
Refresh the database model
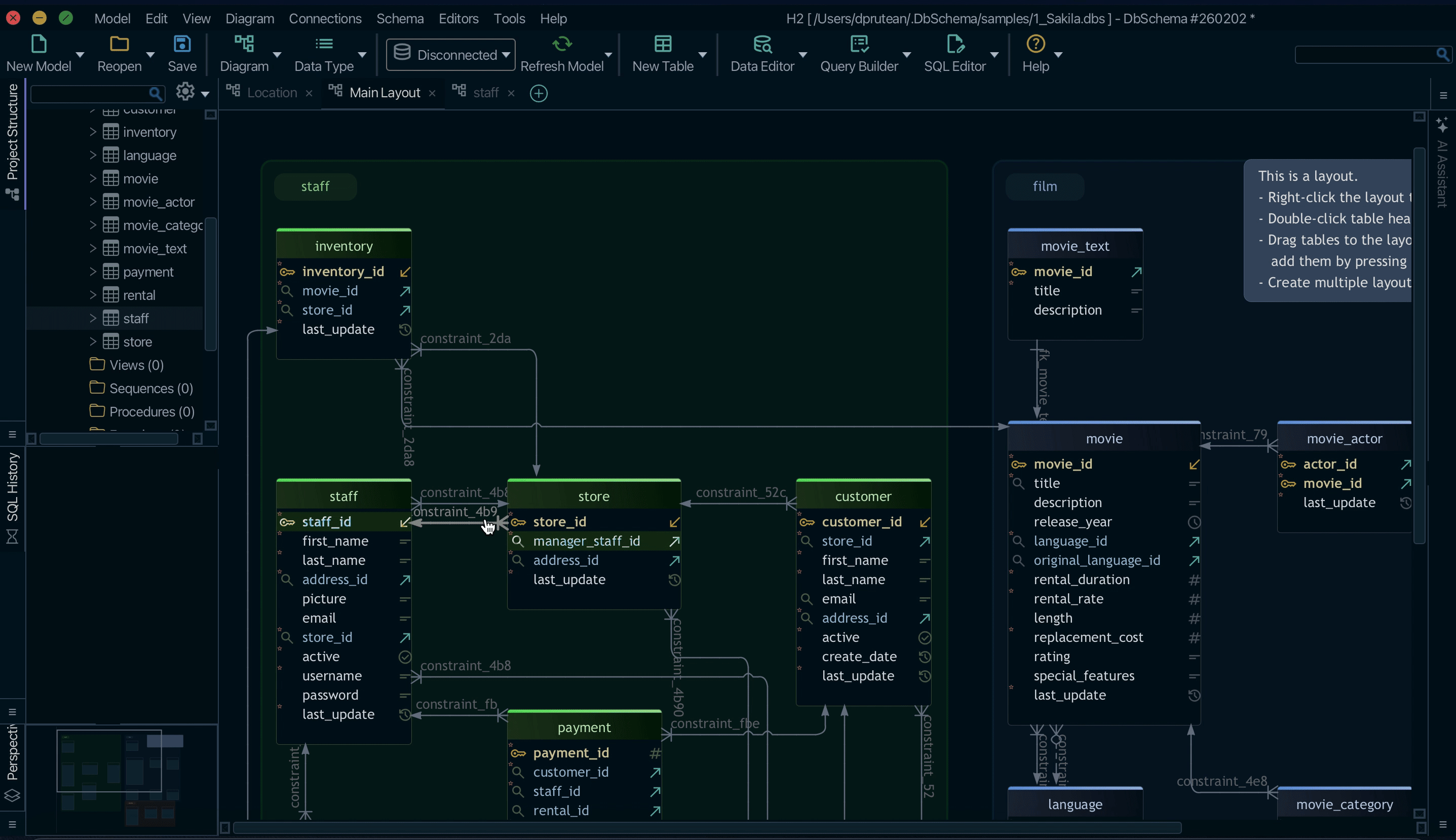click(x=562, y=53)
